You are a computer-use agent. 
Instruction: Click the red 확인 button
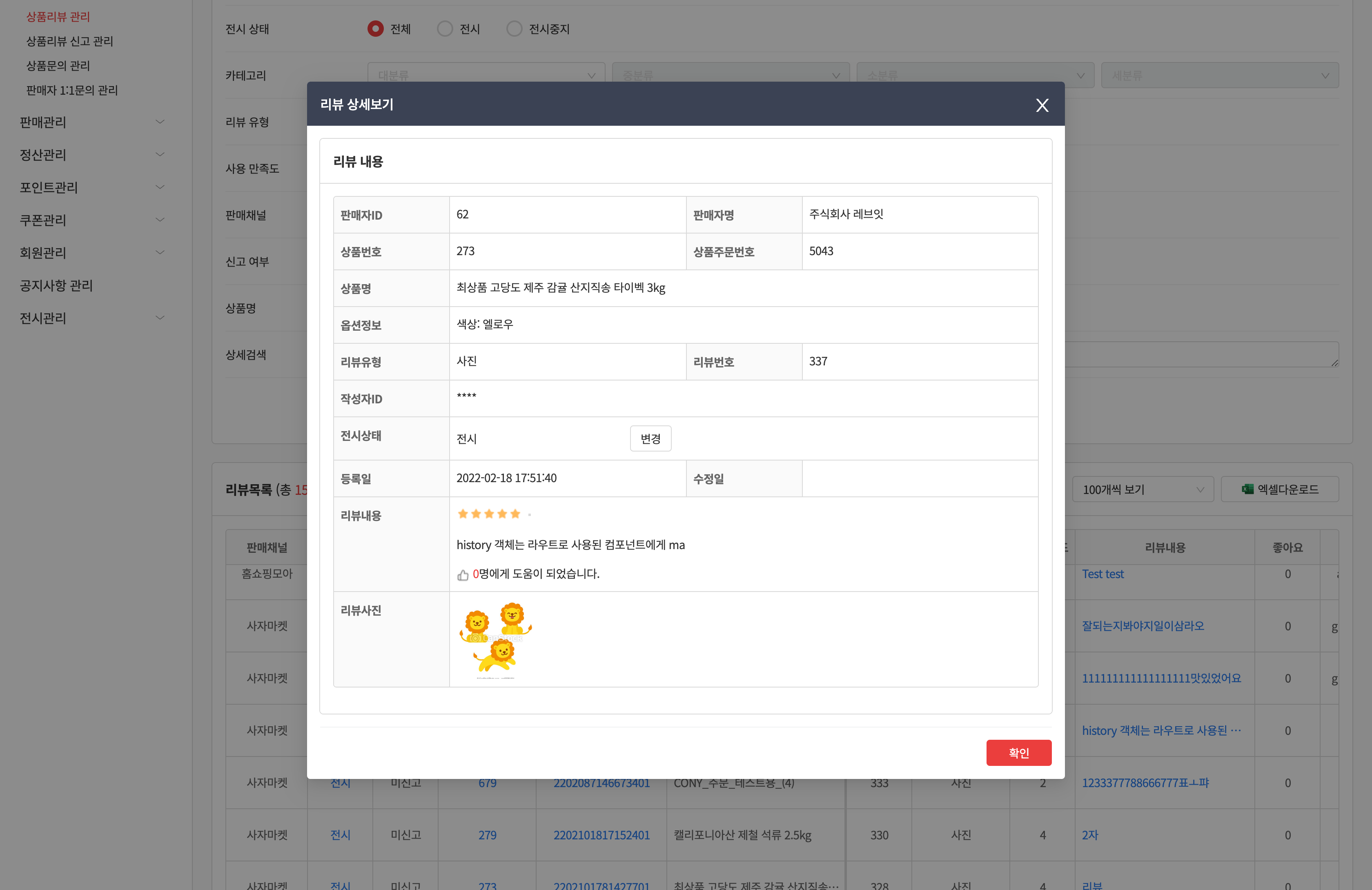(1019, 752)
